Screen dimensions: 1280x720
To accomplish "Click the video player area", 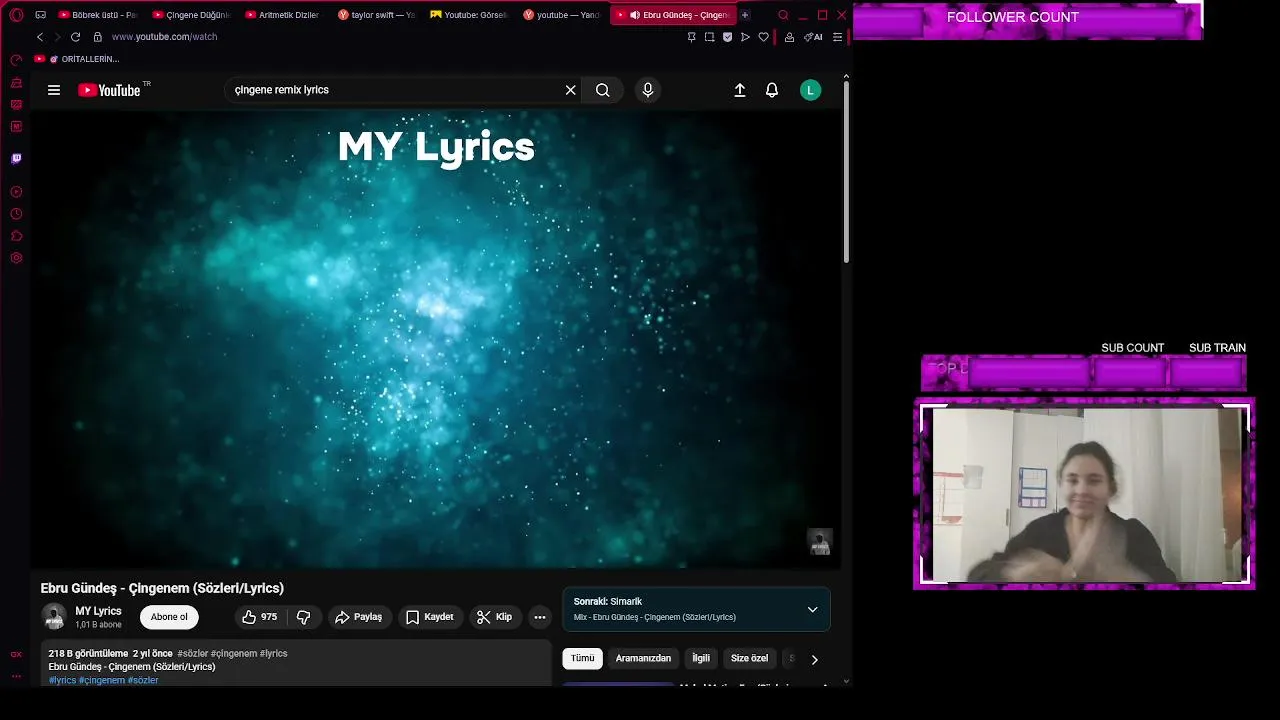I will coord(436,340).
